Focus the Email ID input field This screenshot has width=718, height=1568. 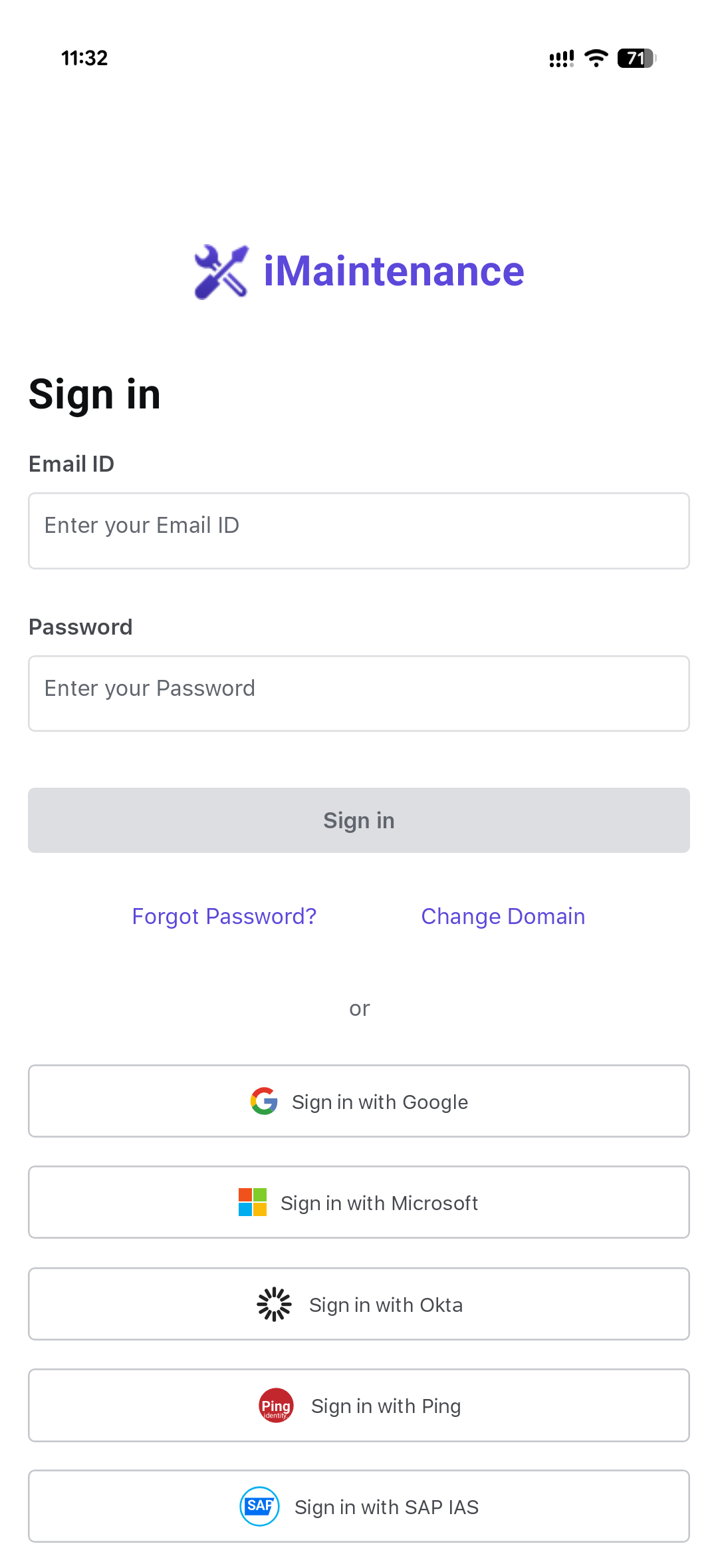click(359, 531)
